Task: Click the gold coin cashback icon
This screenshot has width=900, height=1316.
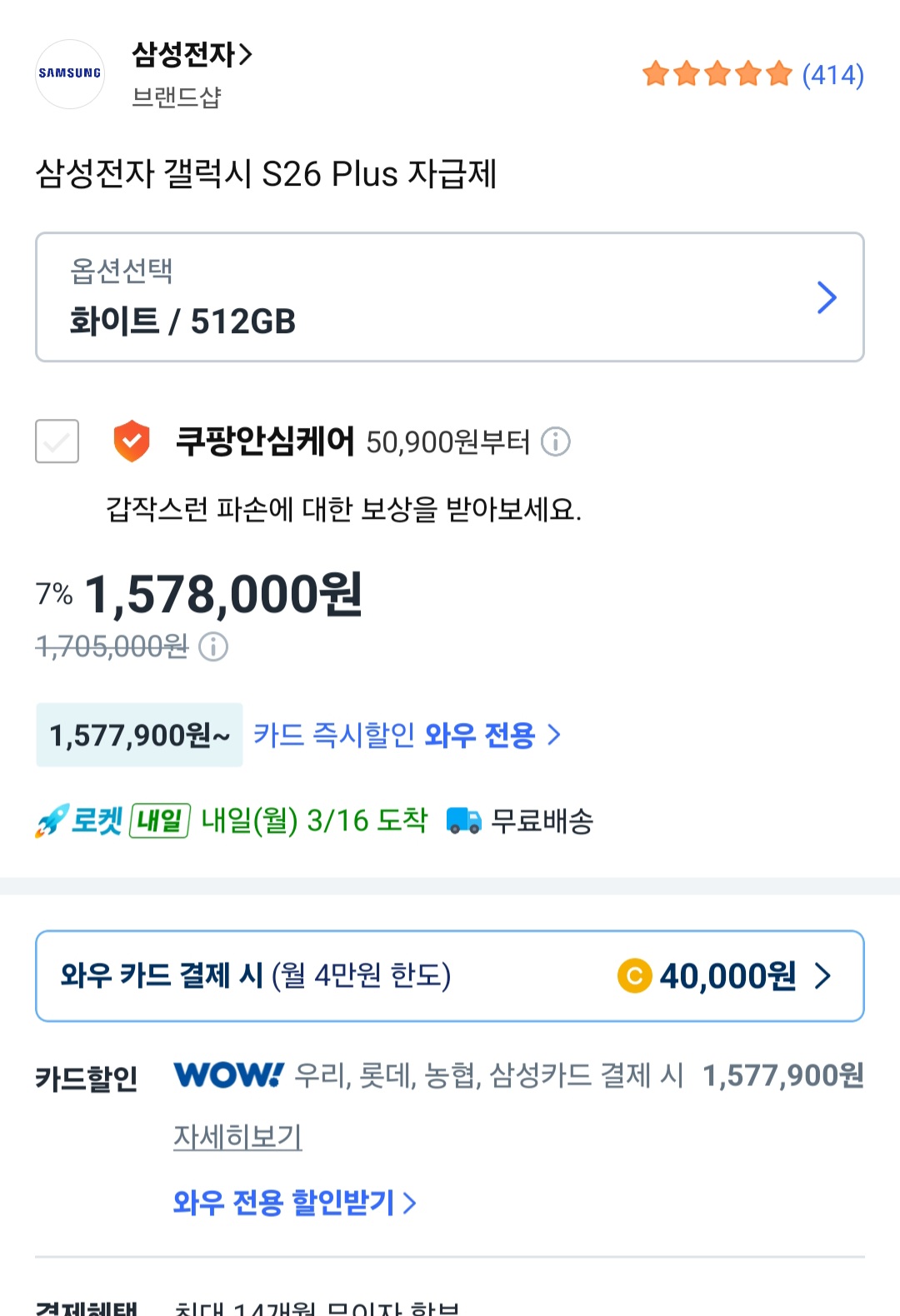Action: (x=634, y=975)
